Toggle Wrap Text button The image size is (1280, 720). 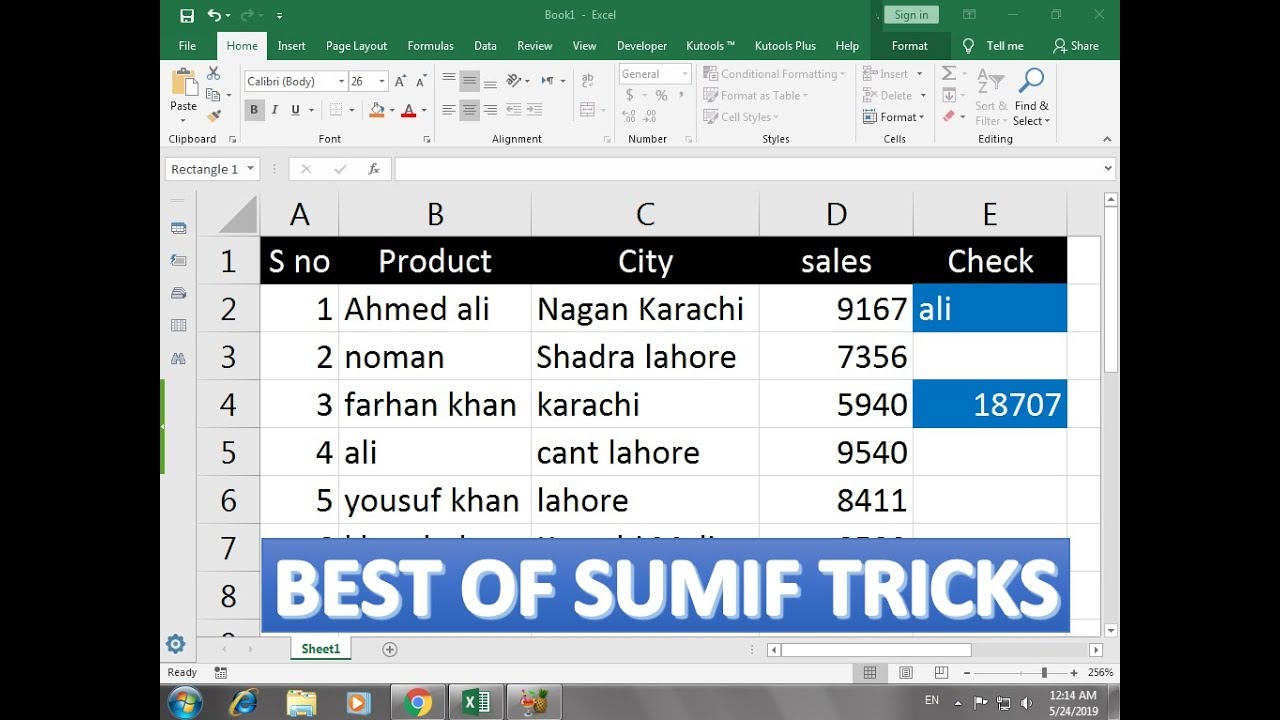586,81
